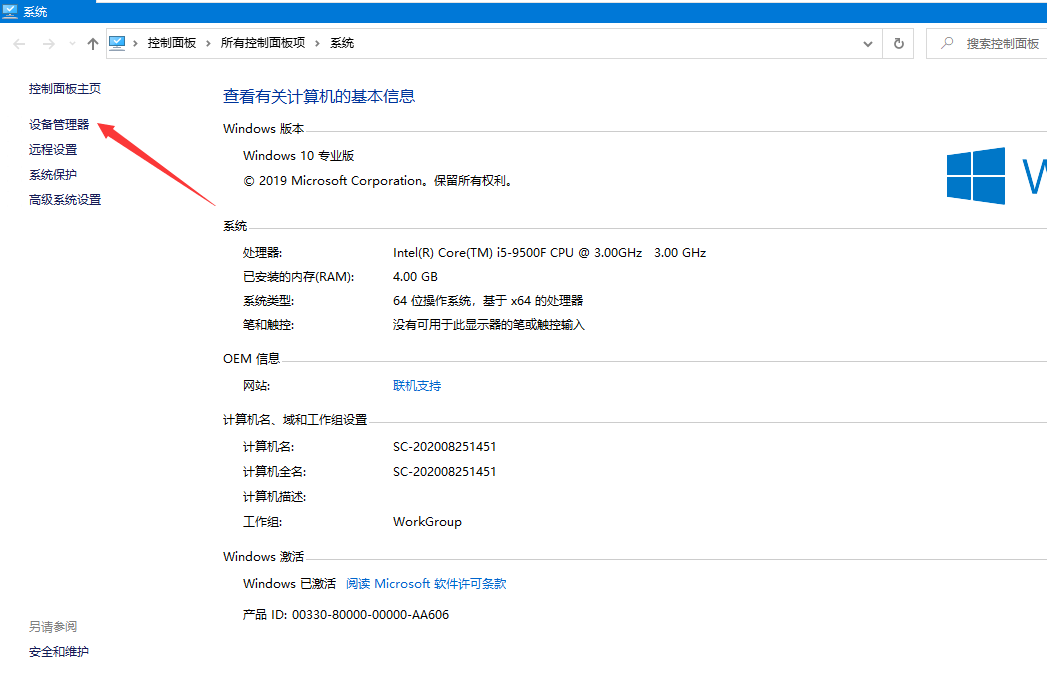Viewport: 1047px width, 680px height.
Task: Click the back navigation arrow
Action: click(20, 44)
